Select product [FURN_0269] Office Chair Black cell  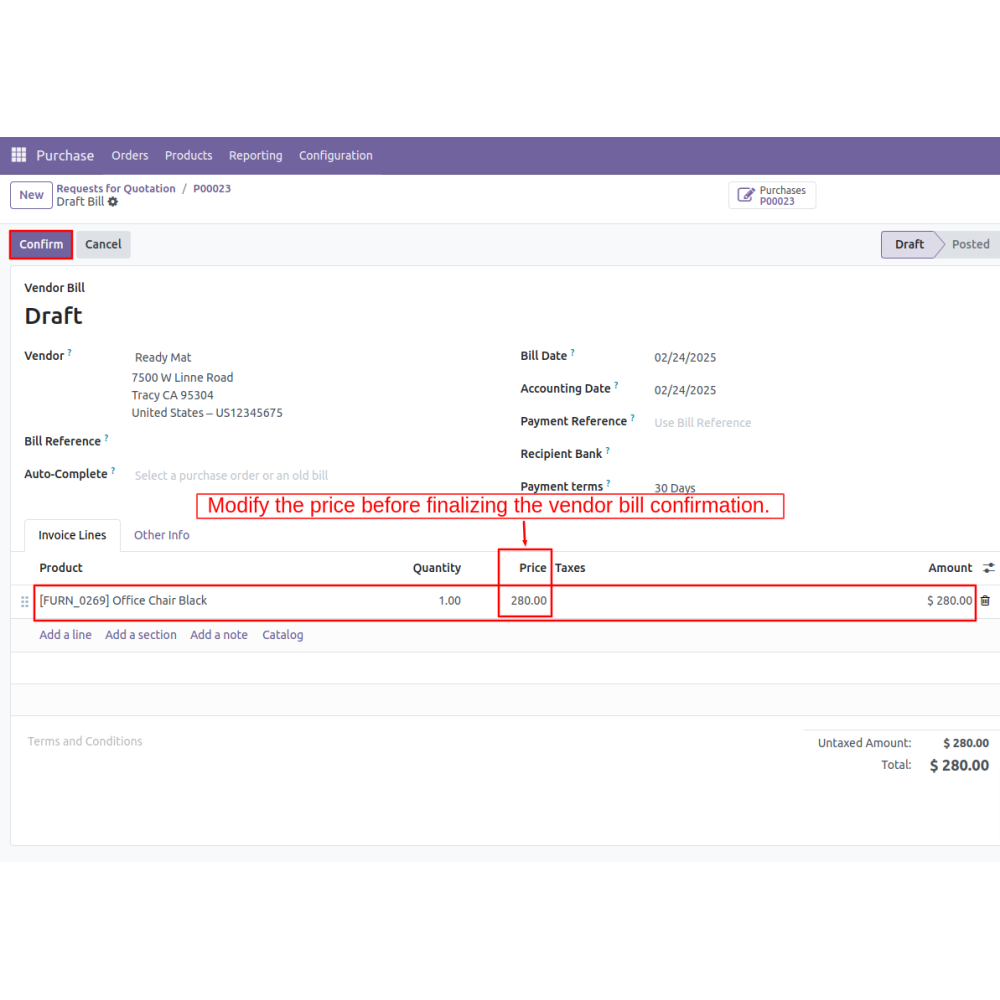coord(123,601)
